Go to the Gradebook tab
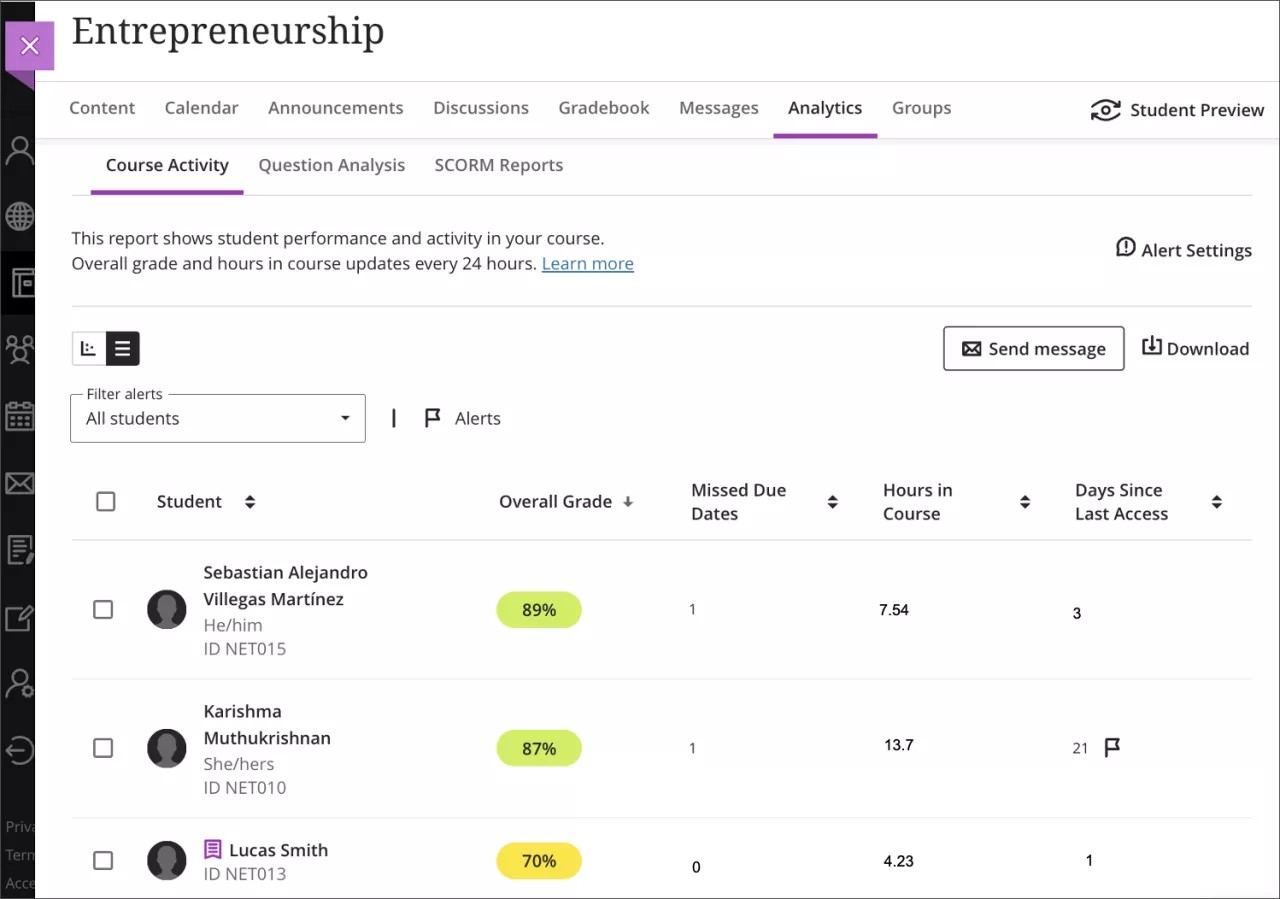1280x899 pixels. click(603, 108)
